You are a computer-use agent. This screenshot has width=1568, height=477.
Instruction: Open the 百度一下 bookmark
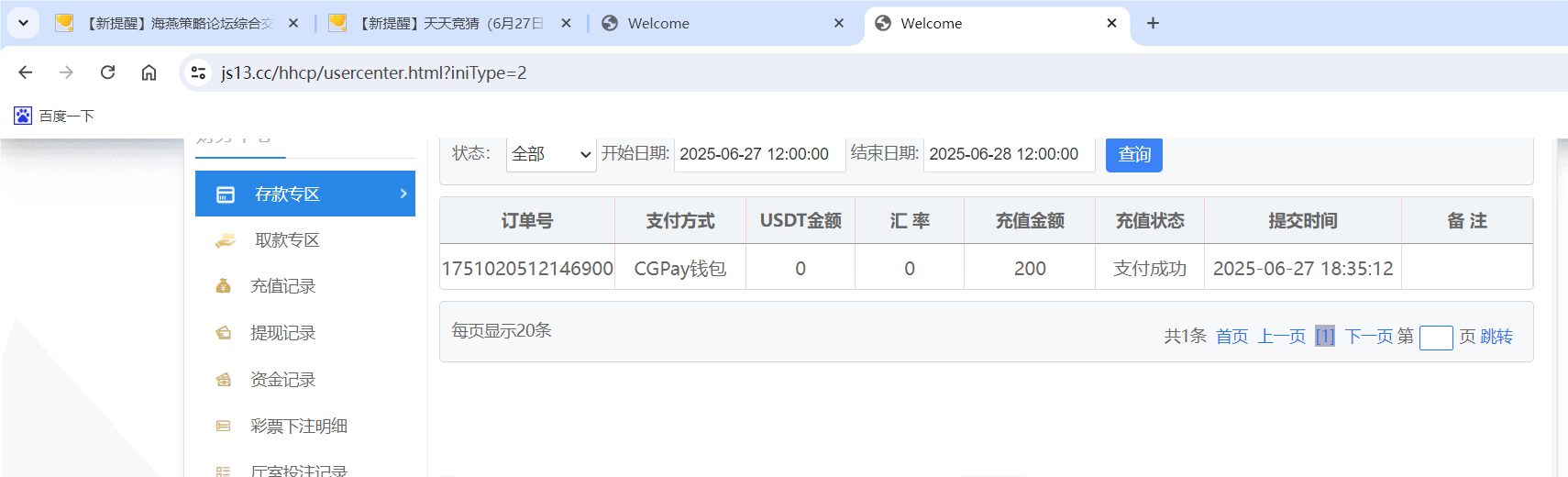coord(54,116)
